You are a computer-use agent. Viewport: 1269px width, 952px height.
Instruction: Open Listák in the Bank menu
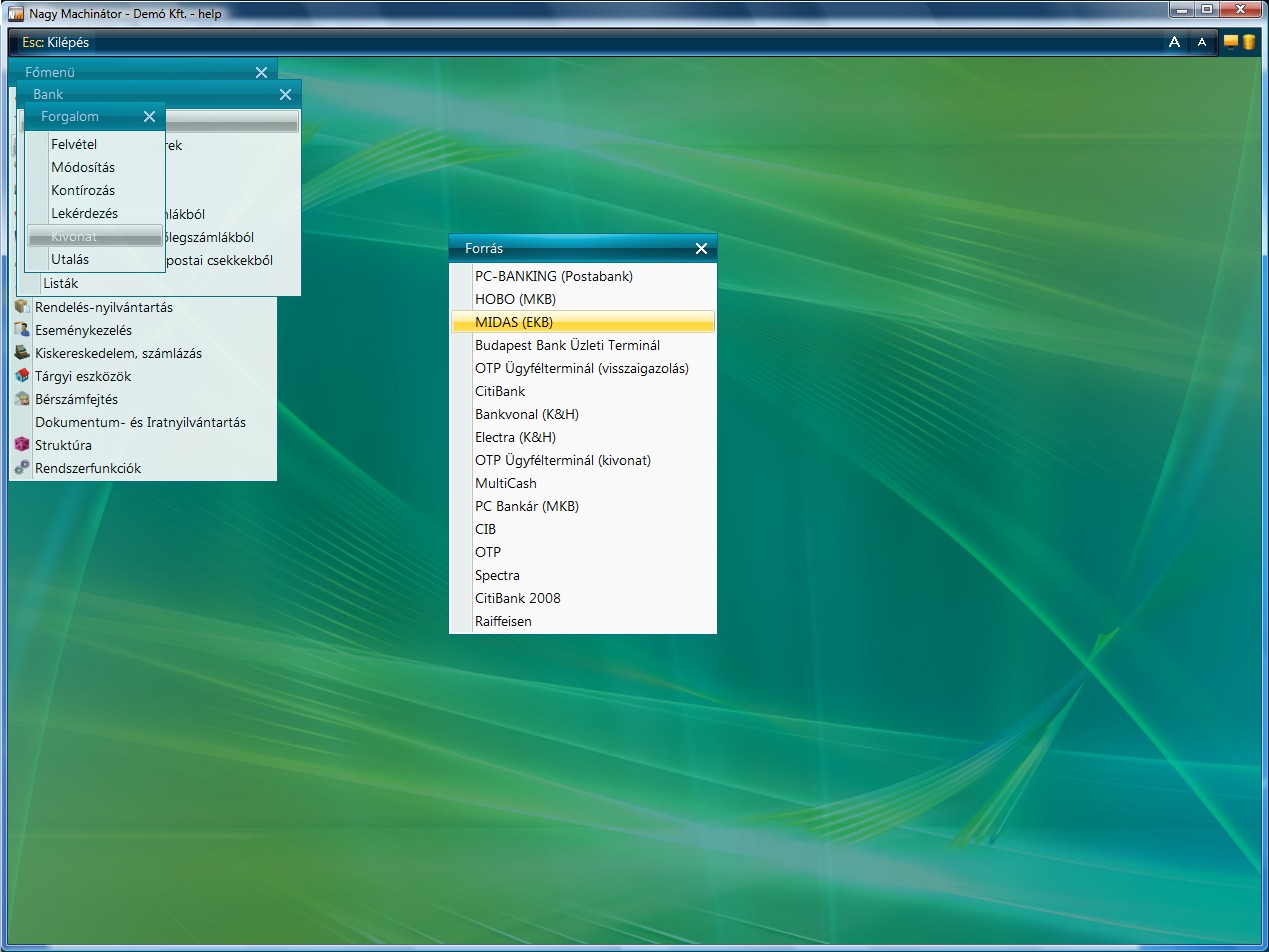[x=61, y=283]
